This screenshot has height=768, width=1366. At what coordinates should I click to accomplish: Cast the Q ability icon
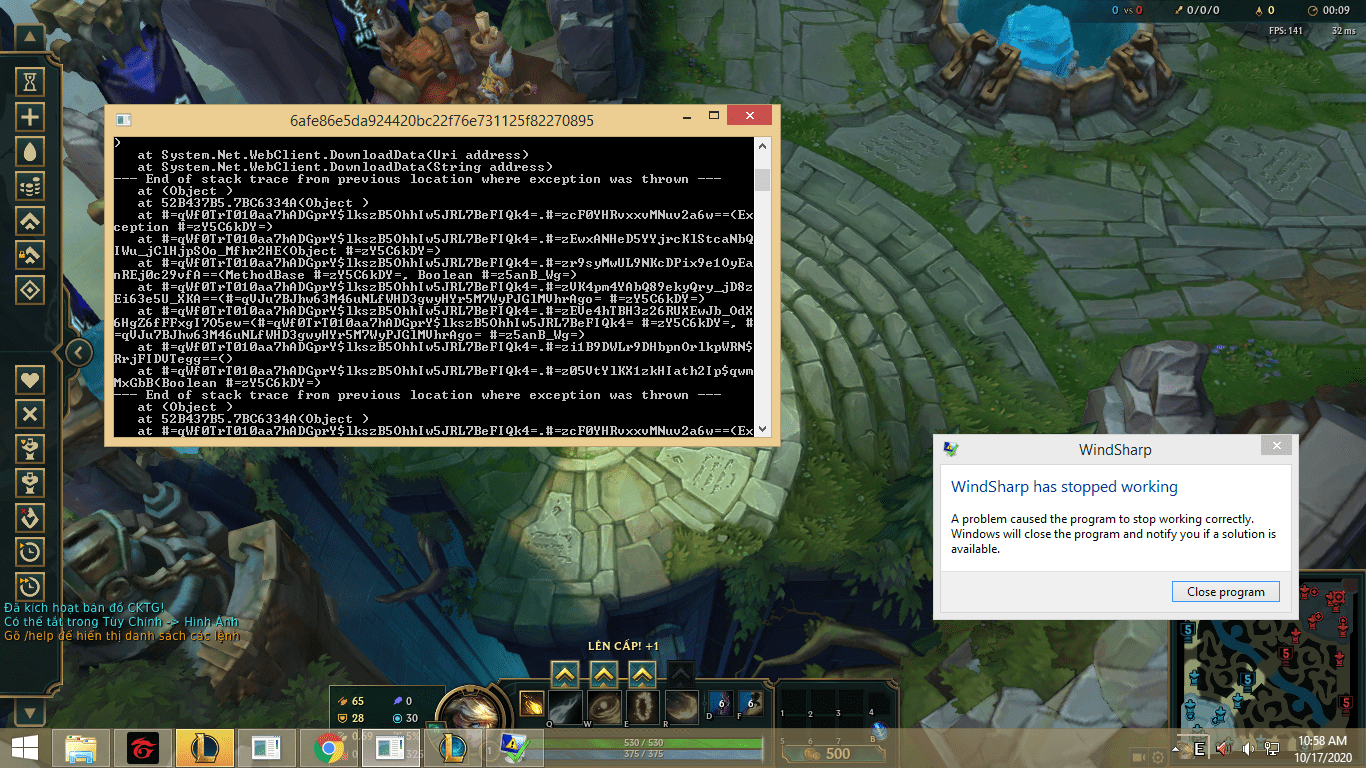tap(565, 707)
